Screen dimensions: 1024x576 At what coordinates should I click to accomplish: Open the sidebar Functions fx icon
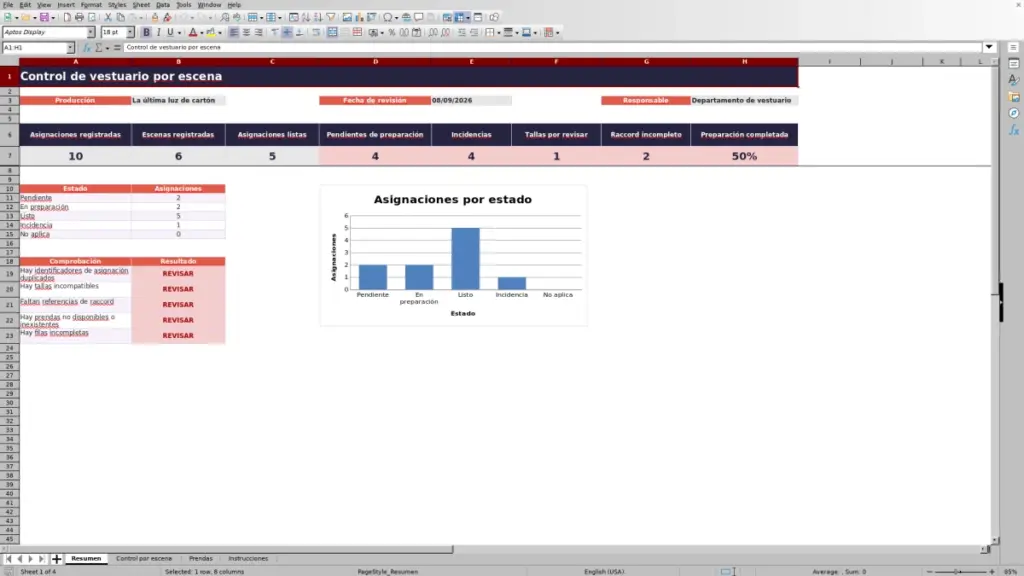coord(1014,130)
